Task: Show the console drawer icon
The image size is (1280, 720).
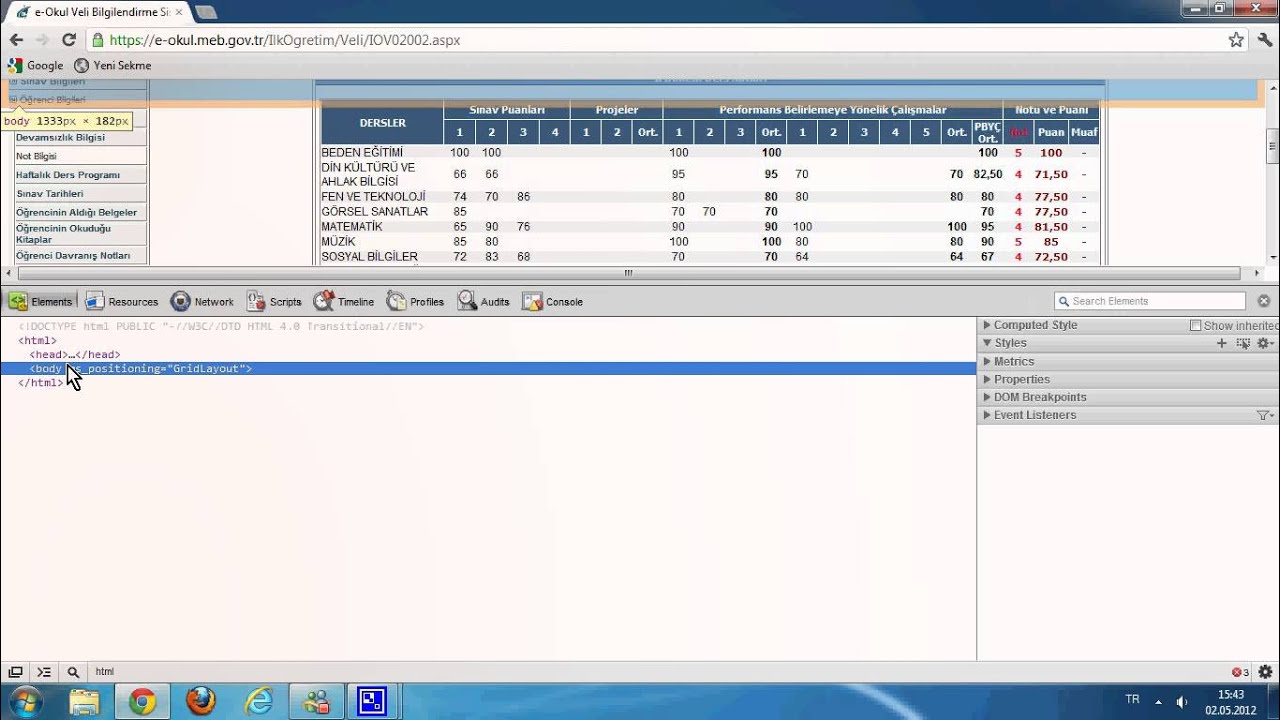Action: click(44, 672)
